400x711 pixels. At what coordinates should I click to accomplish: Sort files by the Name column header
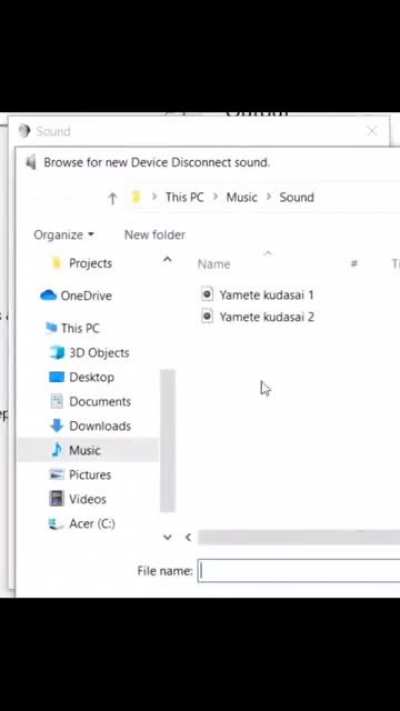click(214, 264)
